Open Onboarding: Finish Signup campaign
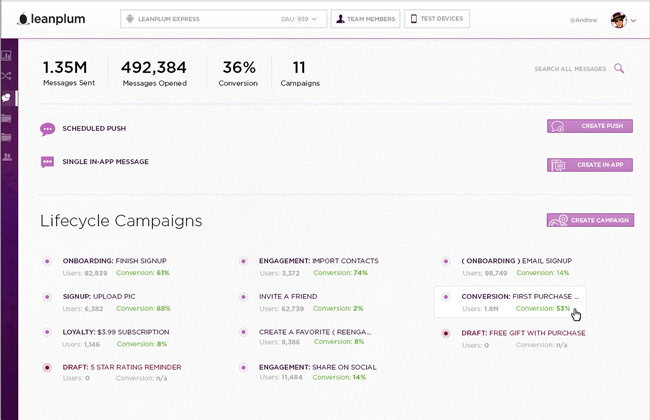The height and width of the screenshot is (420, 650). tap(114, 261)
